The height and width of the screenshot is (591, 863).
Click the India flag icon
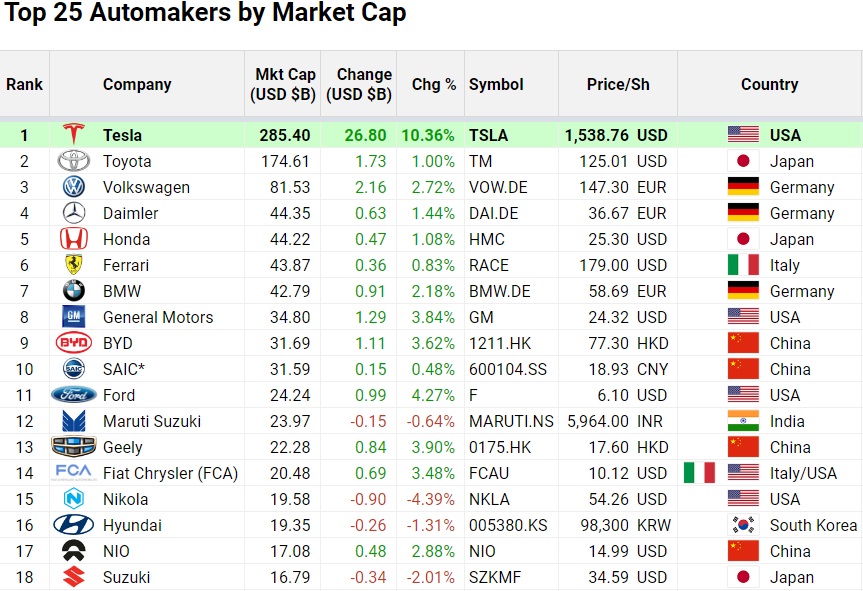click(x=742, y=421)
